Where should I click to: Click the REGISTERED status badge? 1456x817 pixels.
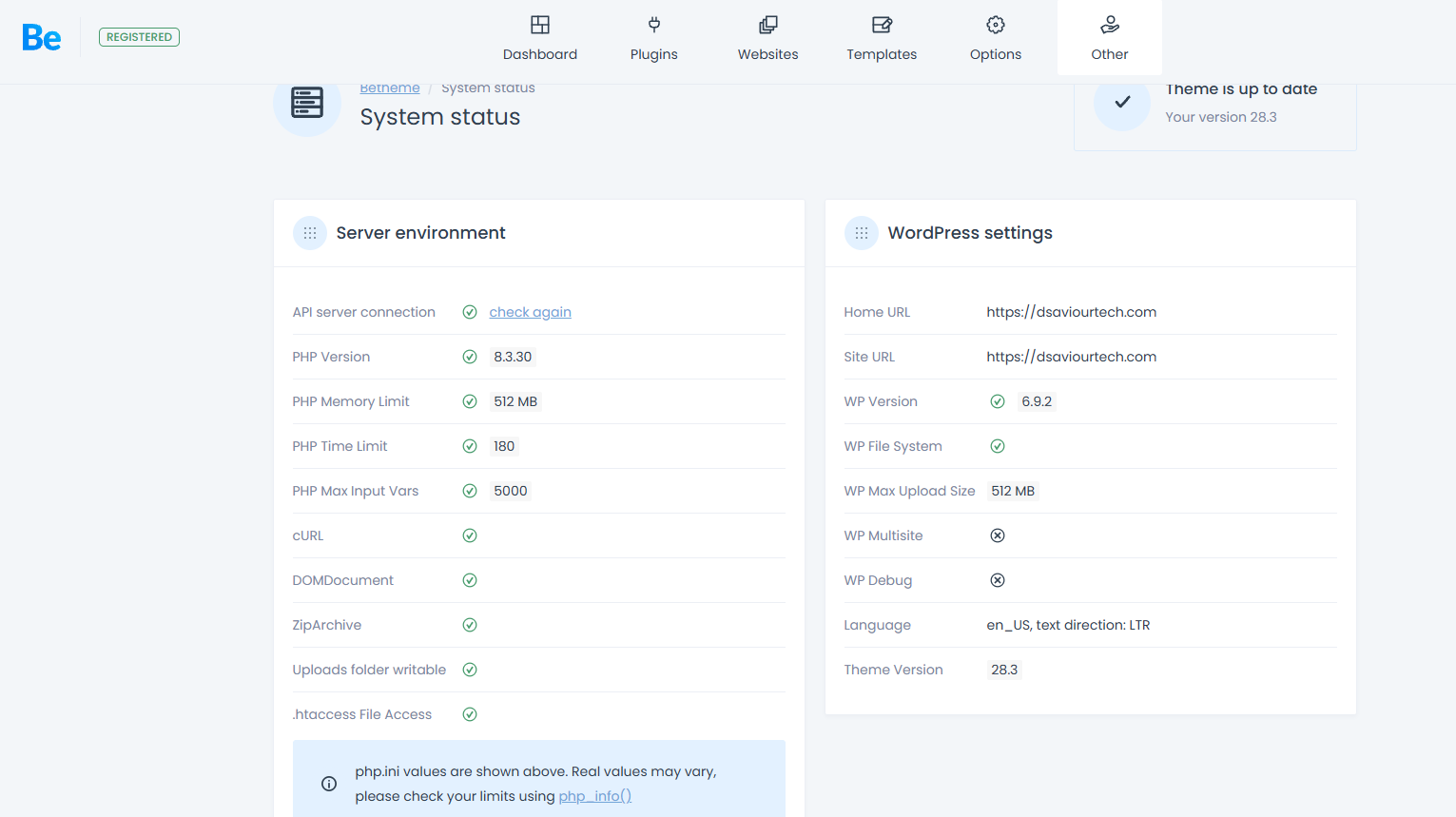click(x=139, y=37)
